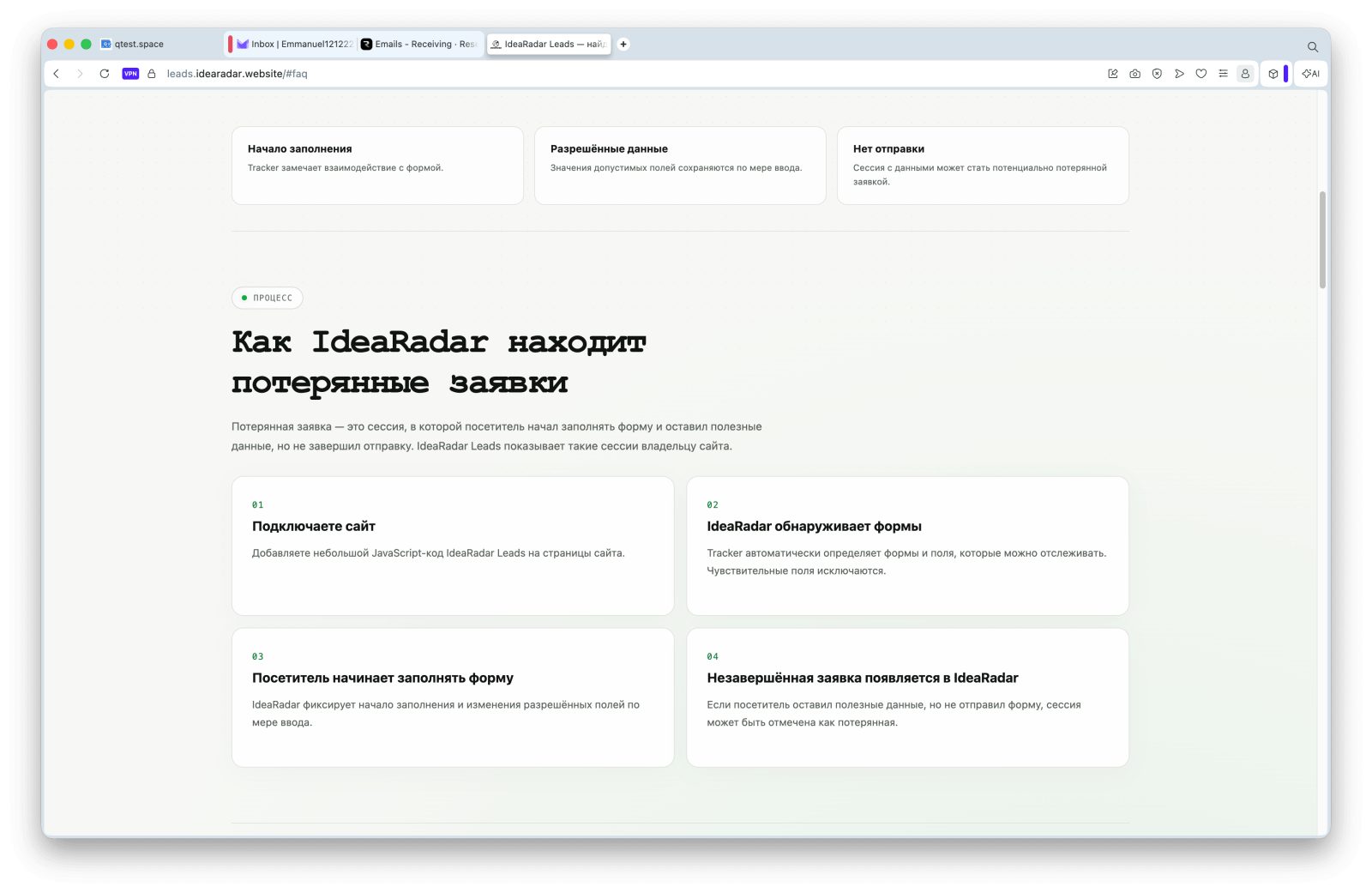1372x893 pixels.
Task: Reload the current page
Action: pos(105,74)
